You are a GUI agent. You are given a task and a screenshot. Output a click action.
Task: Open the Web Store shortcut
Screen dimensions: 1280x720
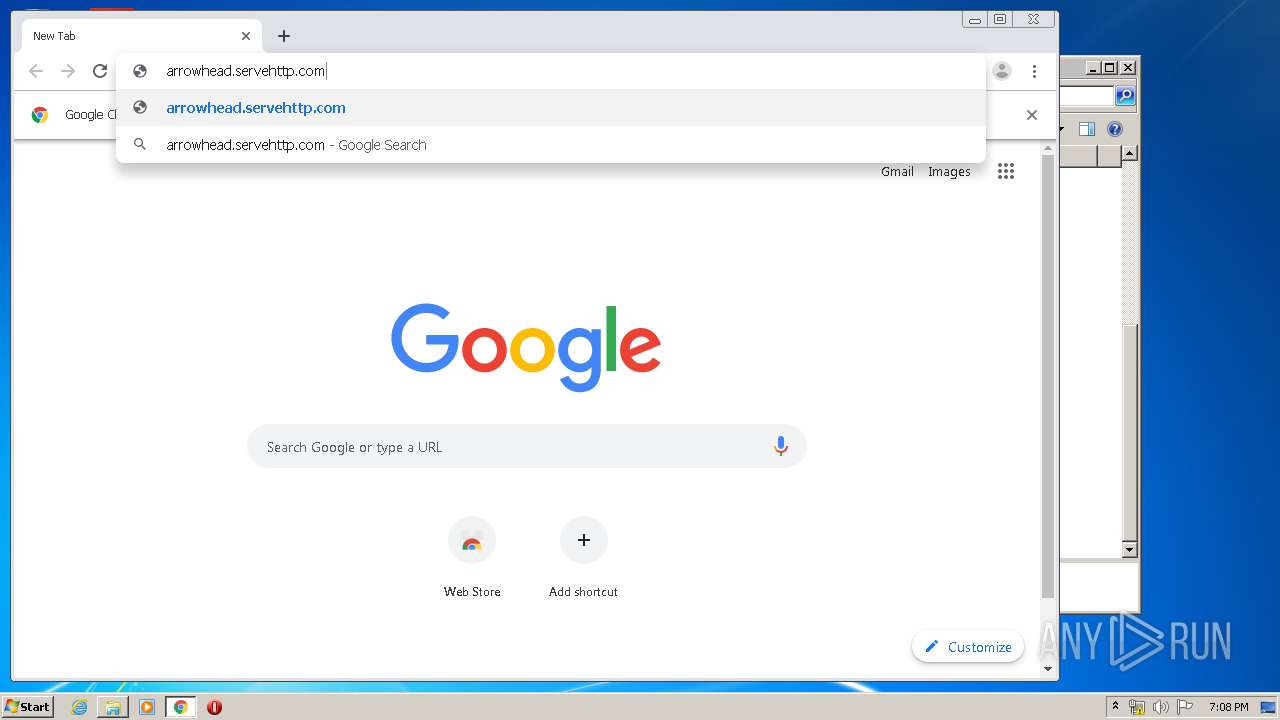(x=472, y=558)
